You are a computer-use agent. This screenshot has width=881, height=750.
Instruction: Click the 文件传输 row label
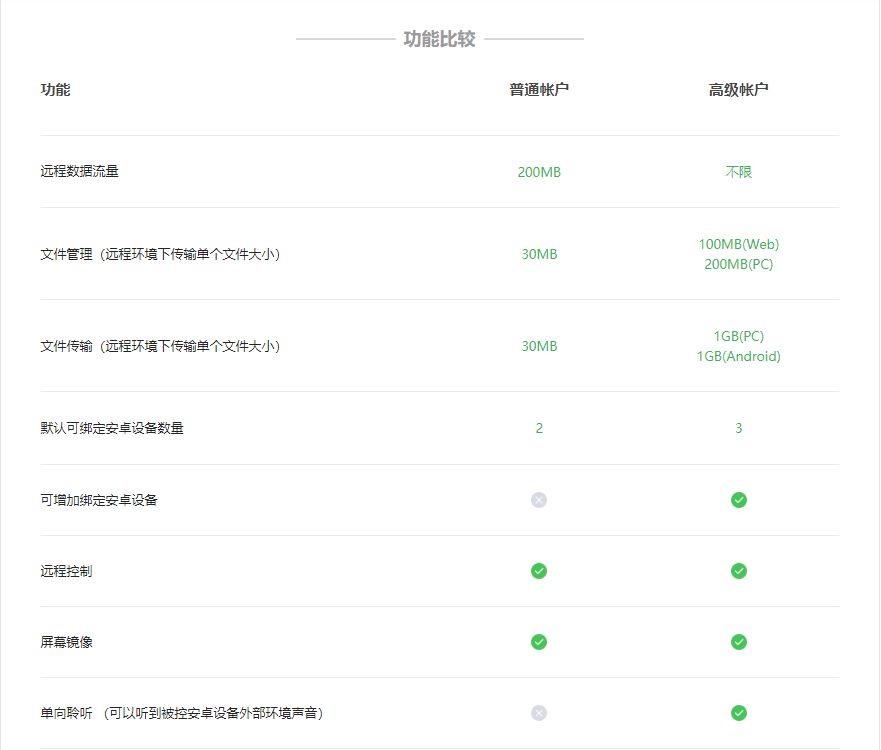(x=160, y=347)
